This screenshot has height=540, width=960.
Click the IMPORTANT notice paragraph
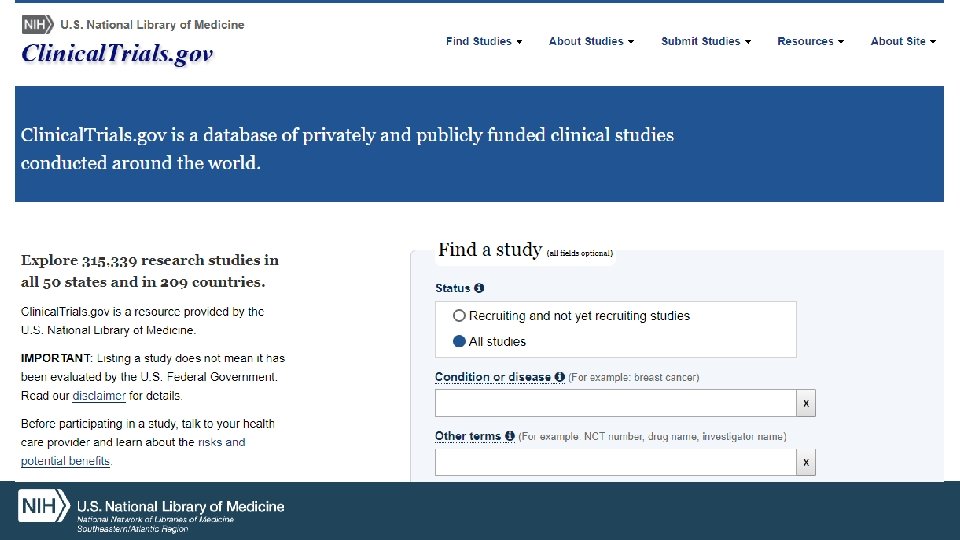pyautogui.click(x=153, y=377)
